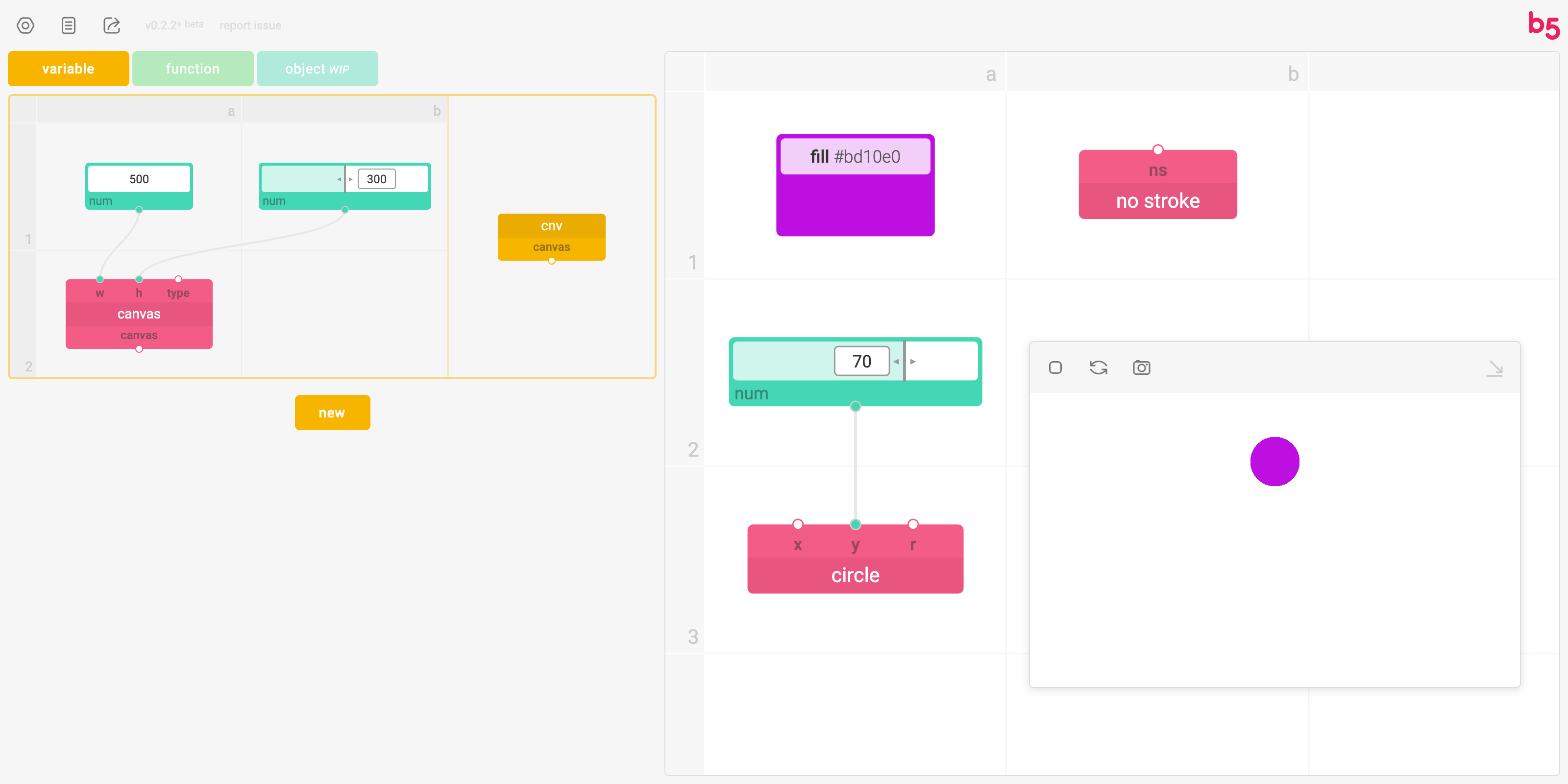Edit the radius input field value 70
The height and width of the screenshot is (784, 1568).
[x=862, y=361]
